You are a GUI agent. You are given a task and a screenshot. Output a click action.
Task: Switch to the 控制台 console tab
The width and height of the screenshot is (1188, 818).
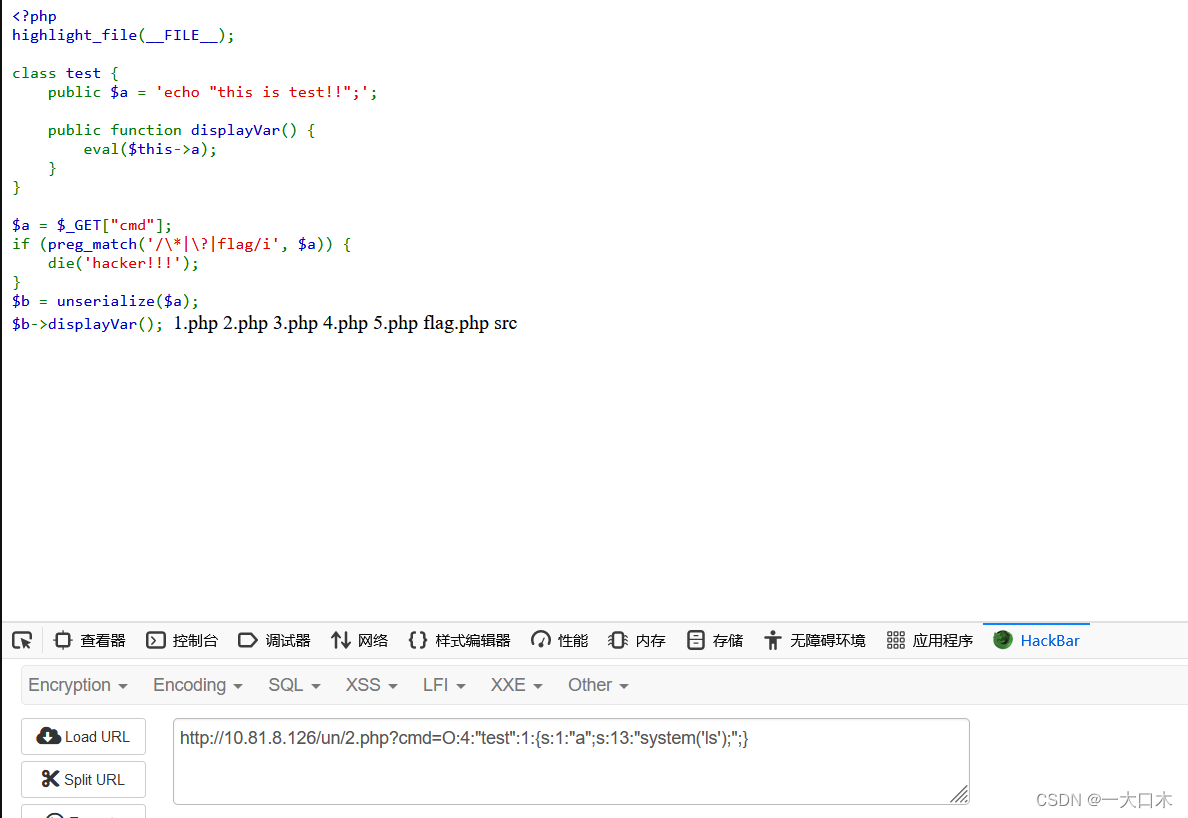[182, 641]
